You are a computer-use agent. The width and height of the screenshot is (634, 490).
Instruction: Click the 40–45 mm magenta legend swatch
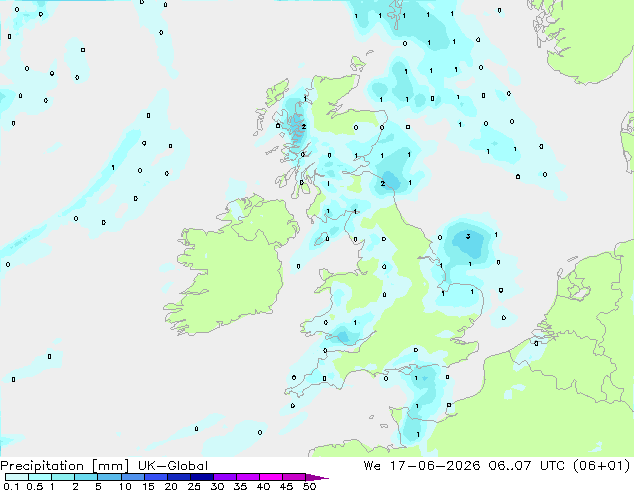[x=271, y=477]
